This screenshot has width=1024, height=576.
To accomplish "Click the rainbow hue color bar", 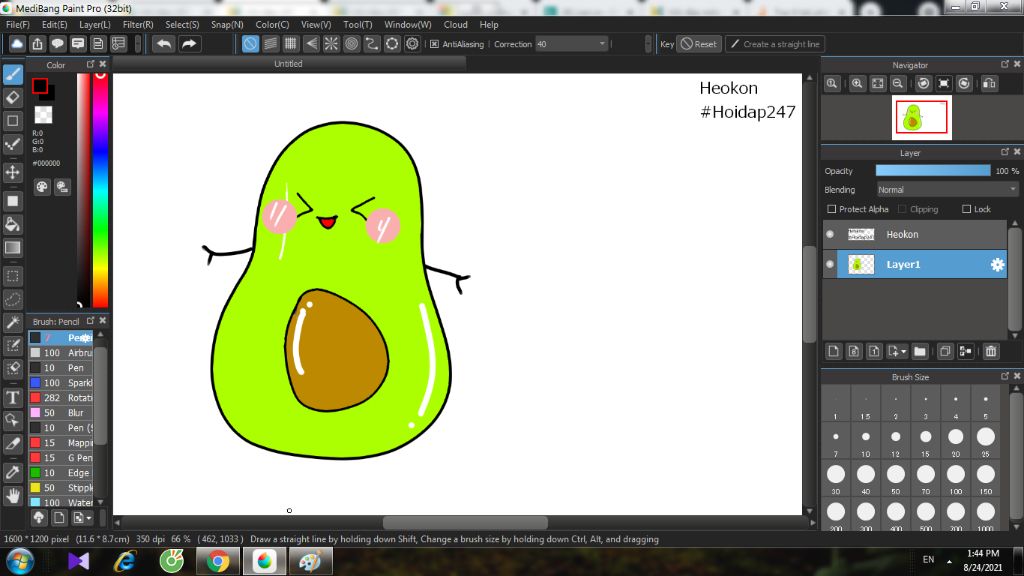I will tap(100, 190).
